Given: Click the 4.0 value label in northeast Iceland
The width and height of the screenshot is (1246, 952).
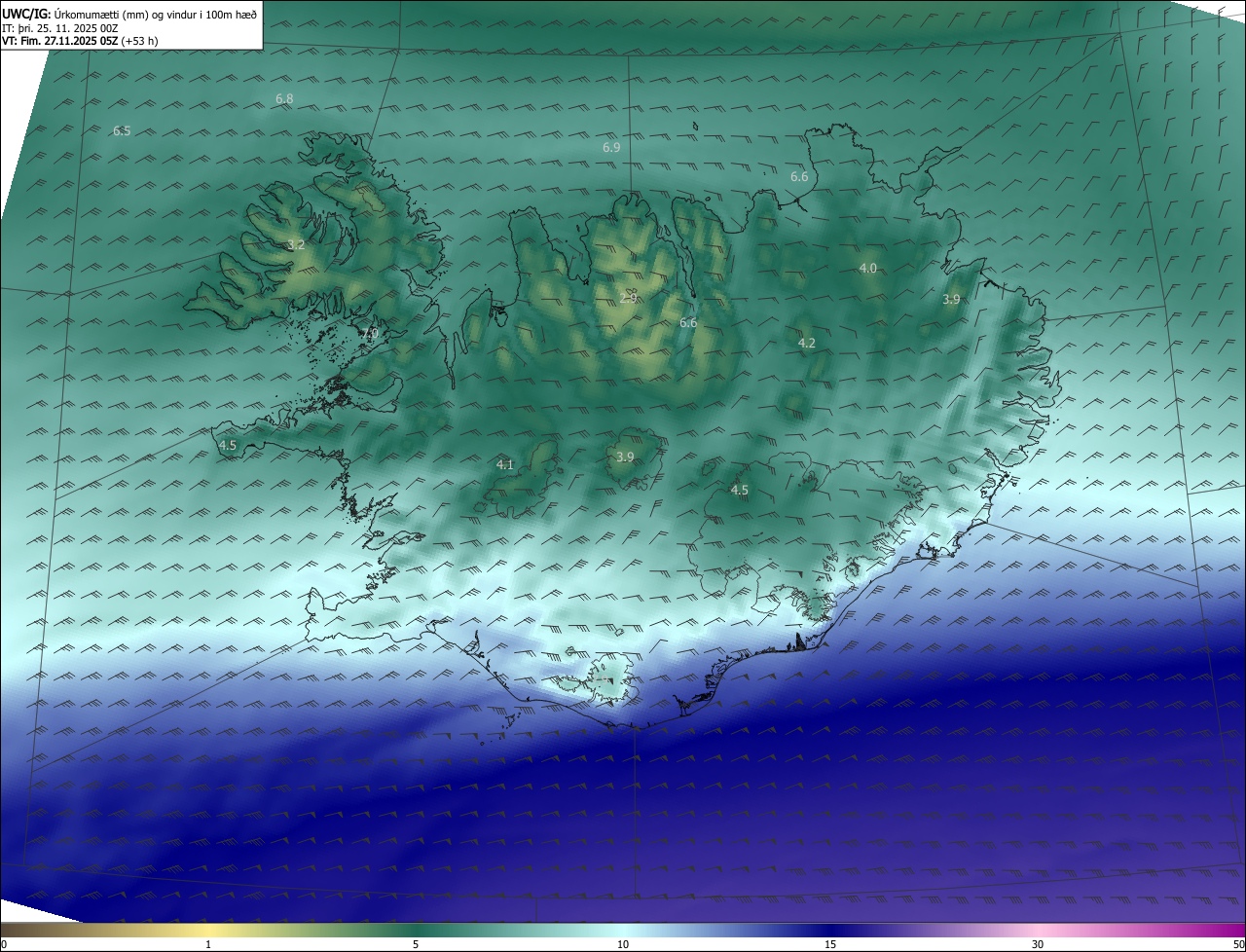Looking at the screenshot, I should coord(867,269).
